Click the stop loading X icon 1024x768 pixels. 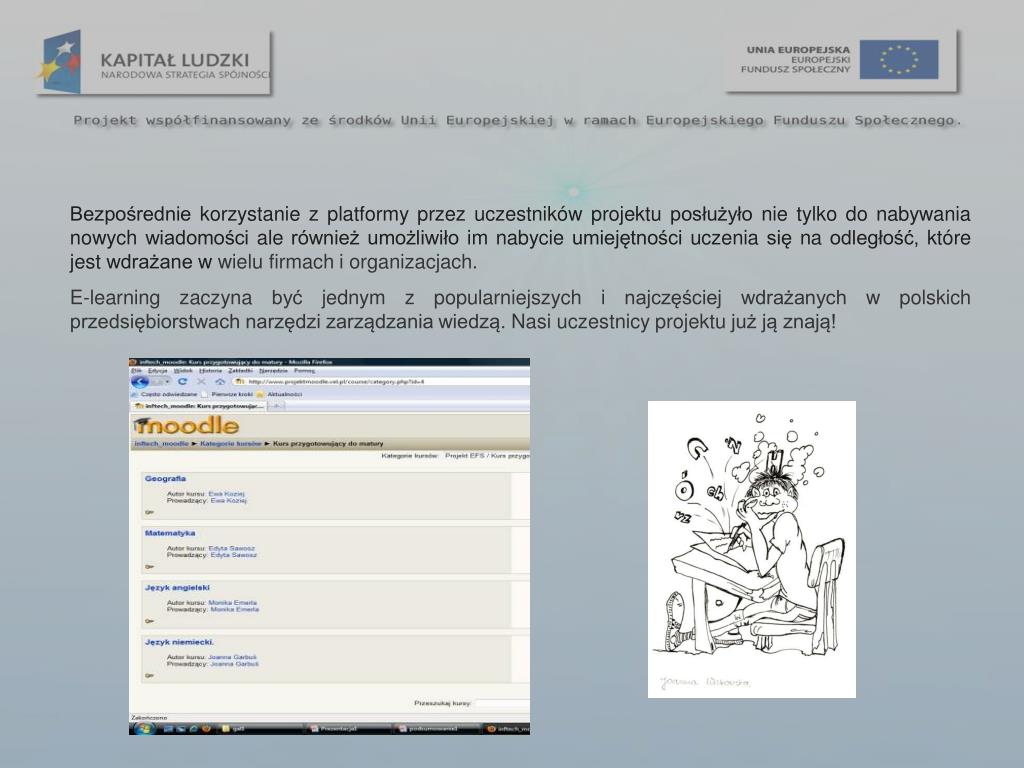point(201,381)
